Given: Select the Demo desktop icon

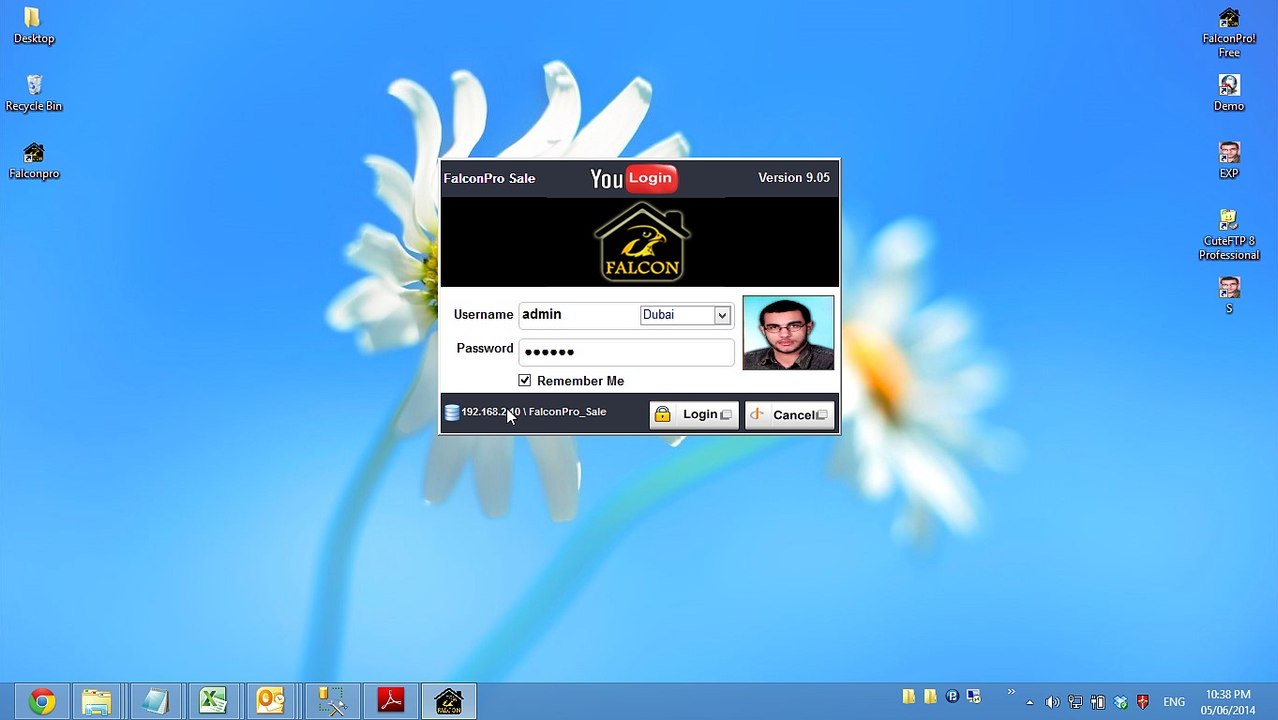Looking at the screenshot, I should tap(1229, 93).
